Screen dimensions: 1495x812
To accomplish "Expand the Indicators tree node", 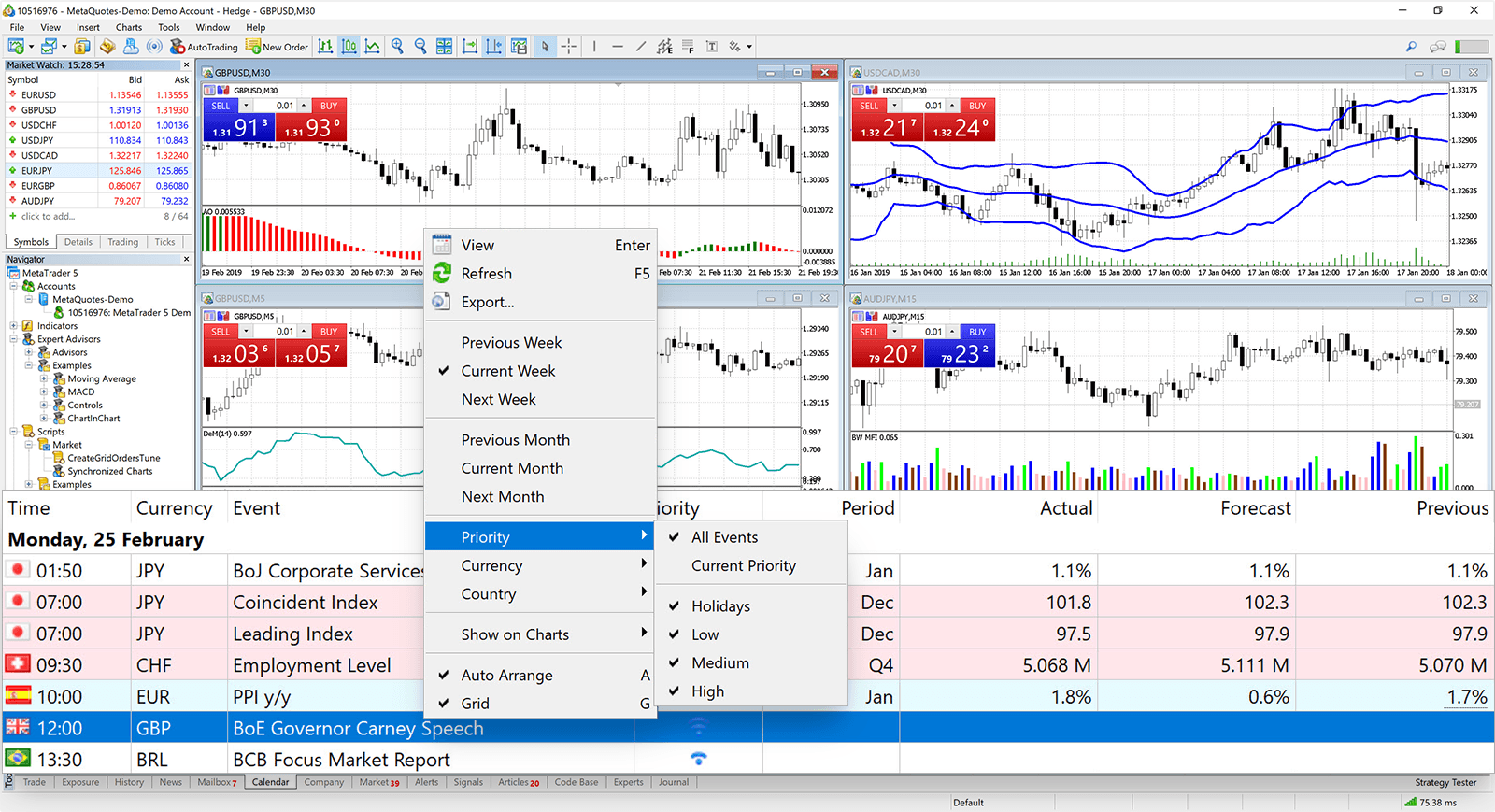I will point(14,326).
